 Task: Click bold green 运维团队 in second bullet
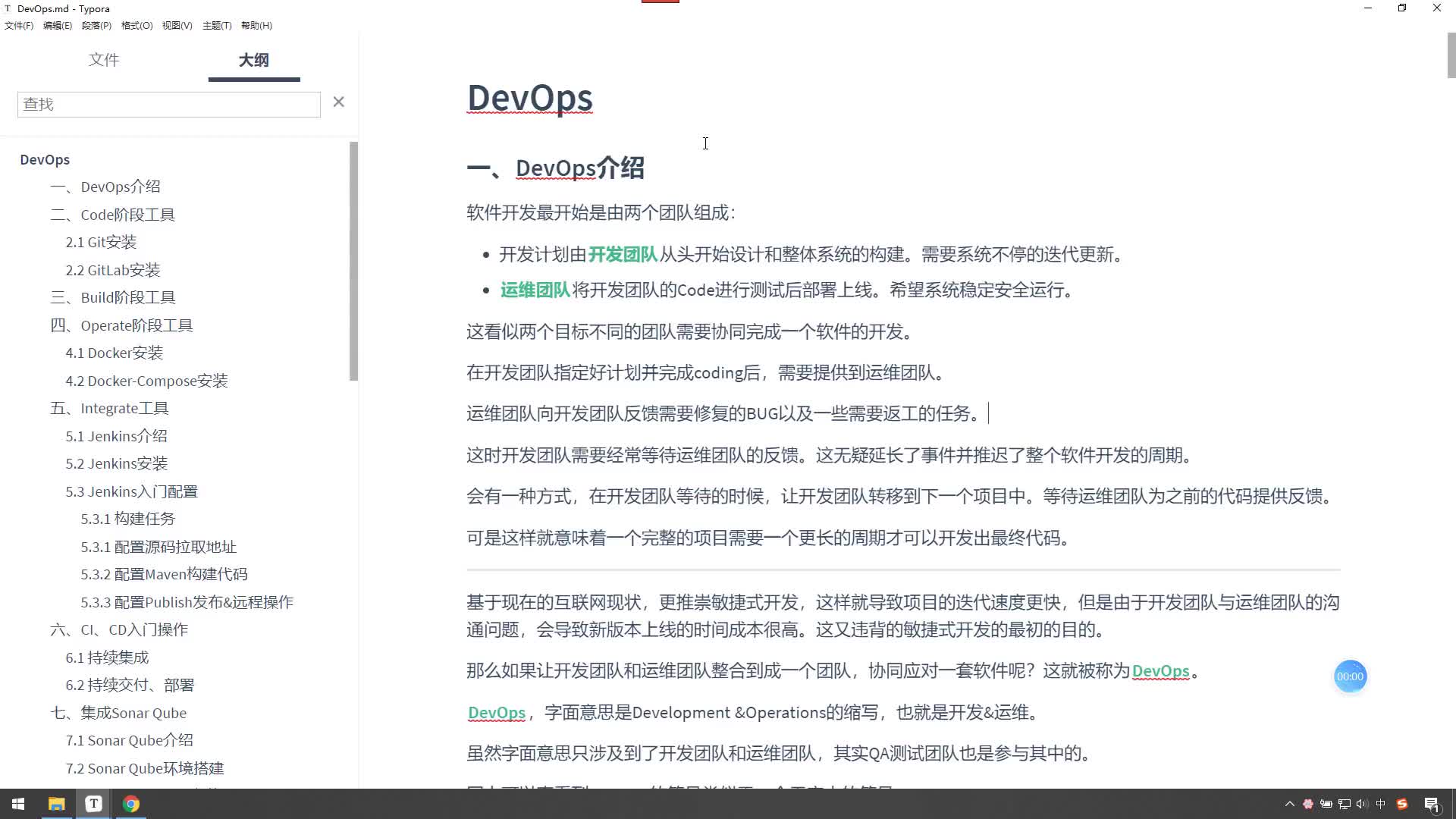click(535, 290)
